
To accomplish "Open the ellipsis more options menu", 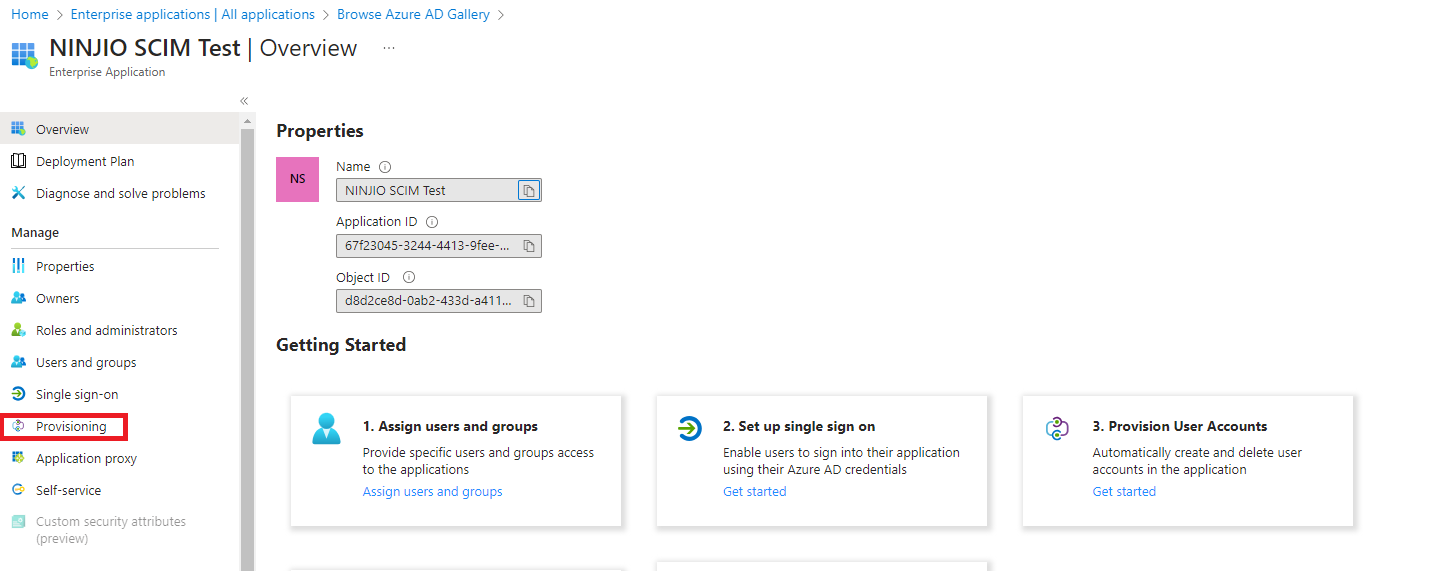I will coord(389,48).
